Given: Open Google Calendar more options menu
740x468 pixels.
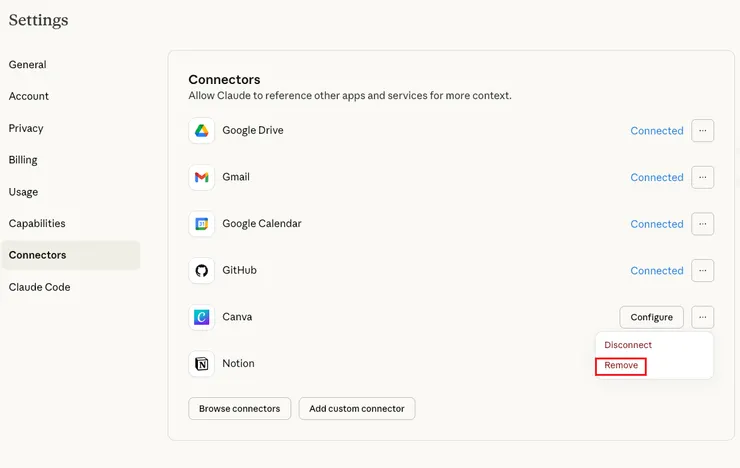Looking at the screenshot, I should [702, 224].
